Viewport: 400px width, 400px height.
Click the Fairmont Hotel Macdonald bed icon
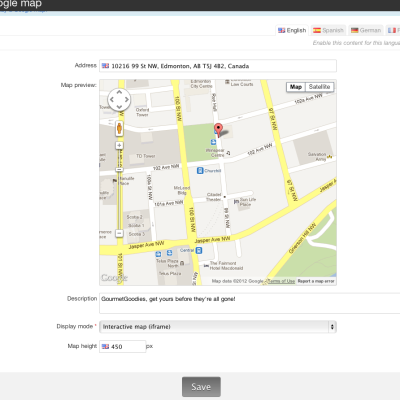pos(206,266)
